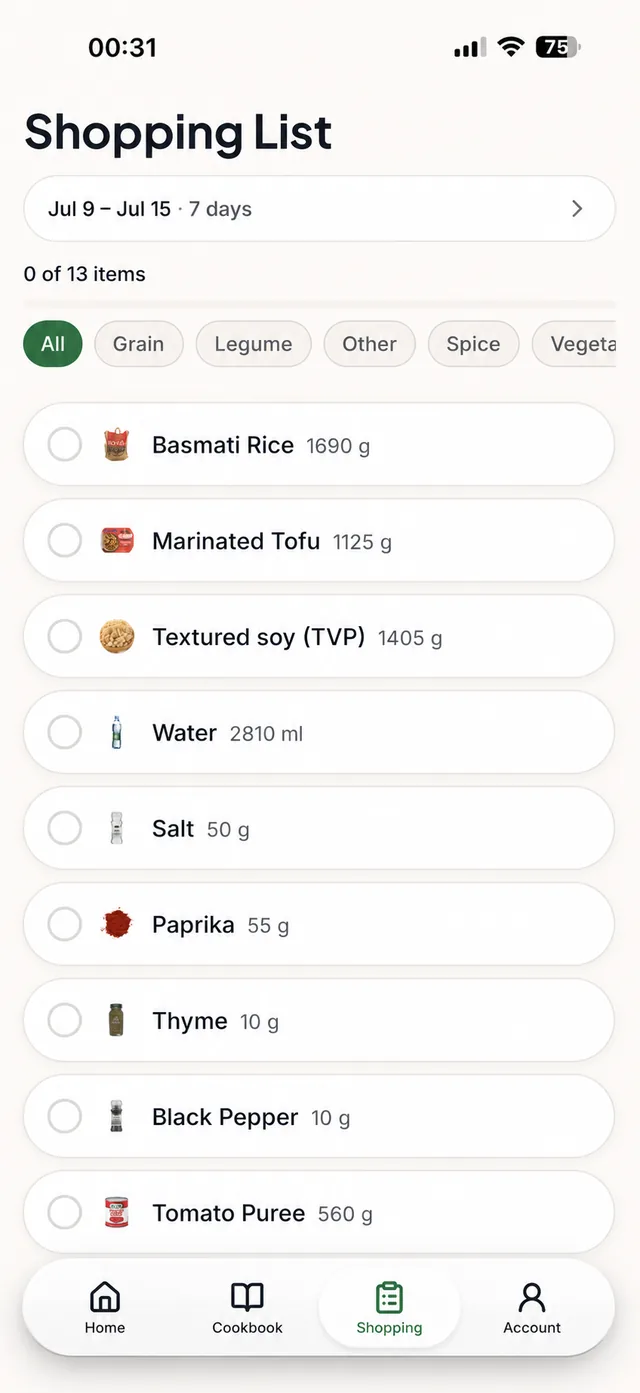Show only Spice items
Viewport: 640px width, 1393px height.
473,344
